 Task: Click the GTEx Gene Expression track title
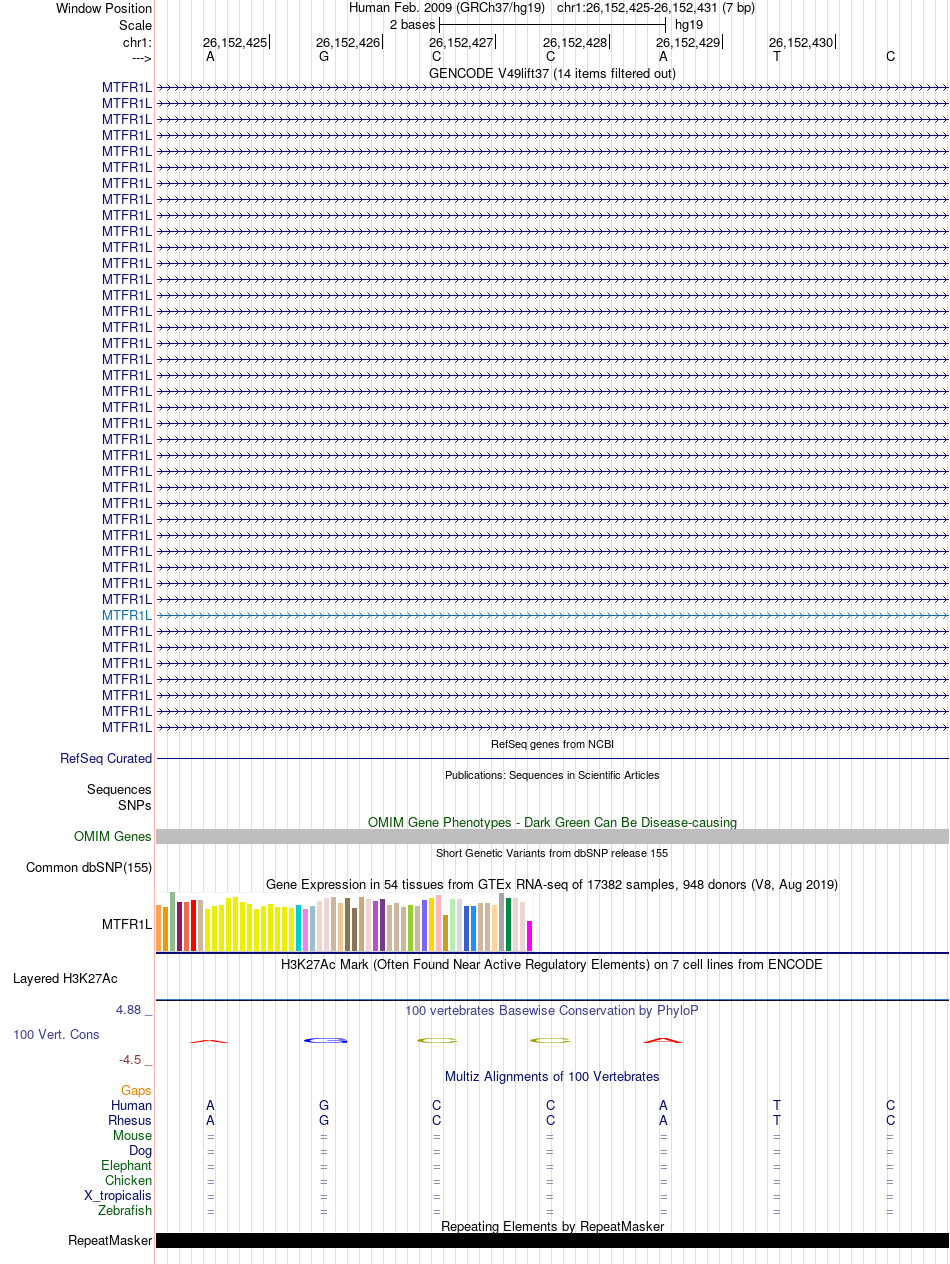point(552,885)
